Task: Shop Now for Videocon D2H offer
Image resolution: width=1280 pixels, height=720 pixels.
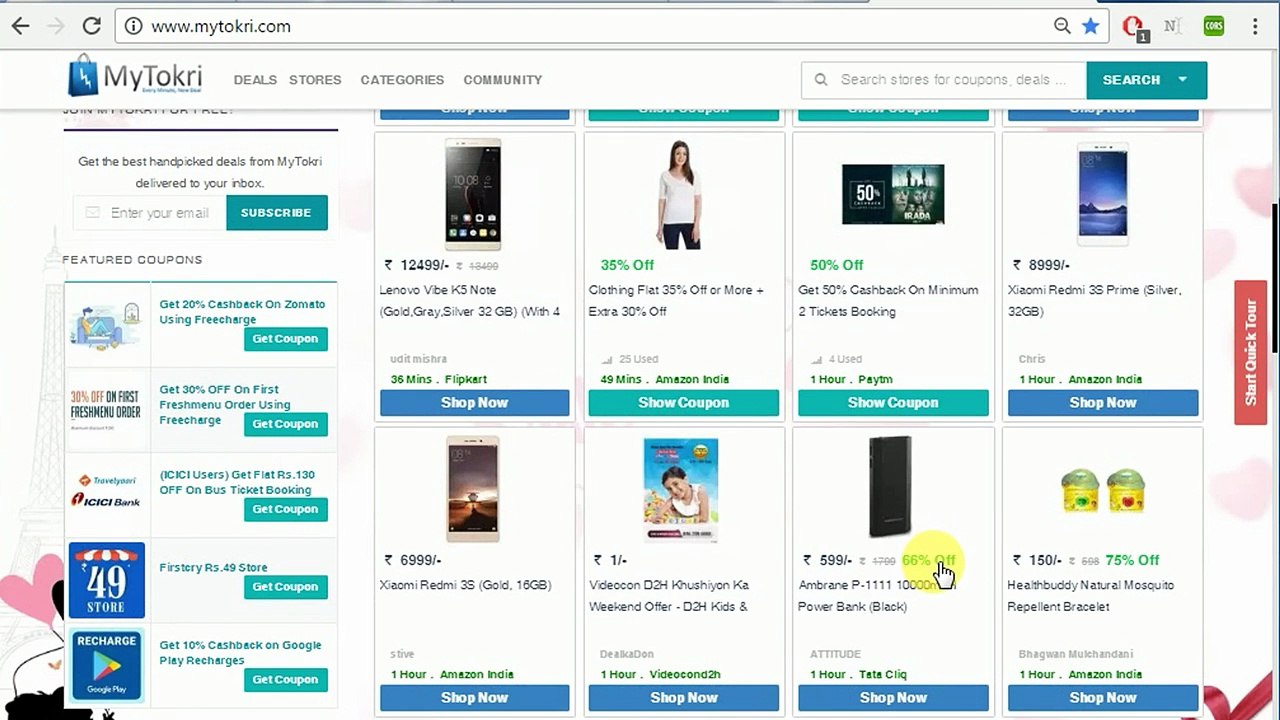Action: point(684,698)
